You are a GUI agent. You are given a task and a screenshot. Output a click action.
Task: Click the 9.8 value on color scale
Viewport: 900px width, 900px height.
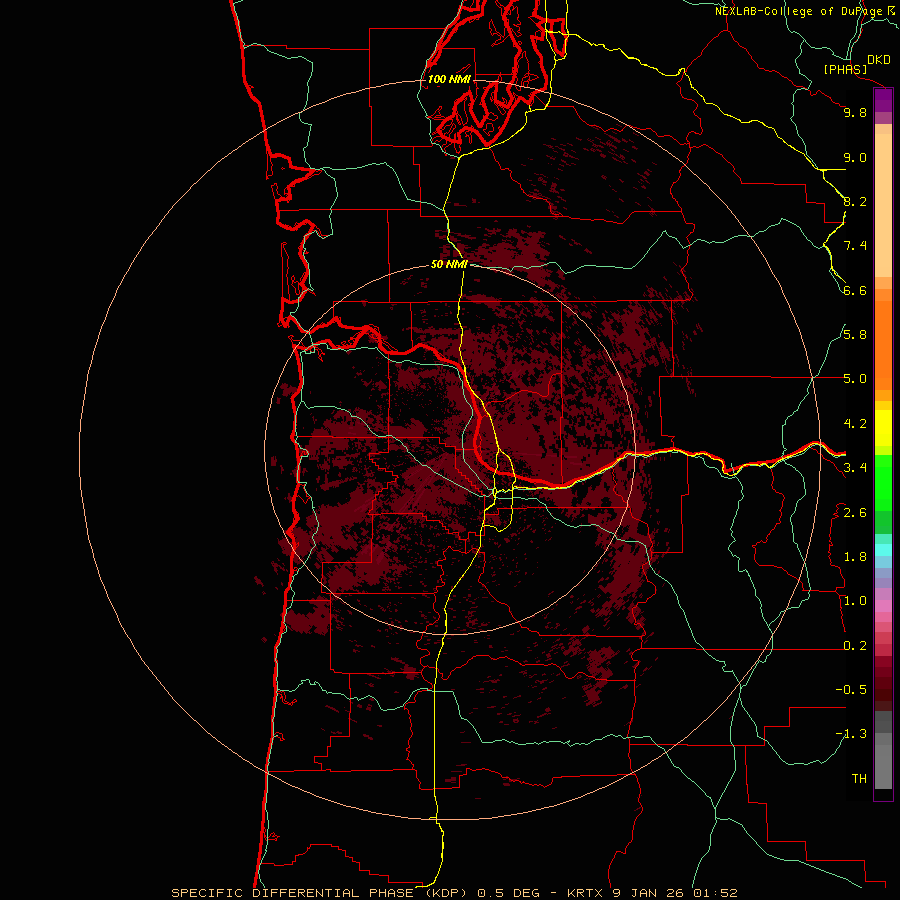[x=855, y=112]
